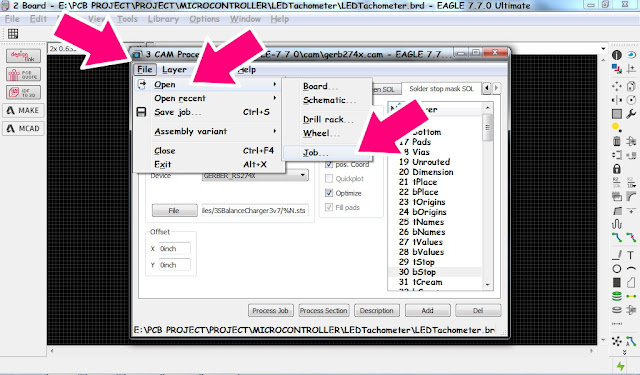Select the Via tool icon
Viewport: 640px width, 375px height.
point(617,296)
